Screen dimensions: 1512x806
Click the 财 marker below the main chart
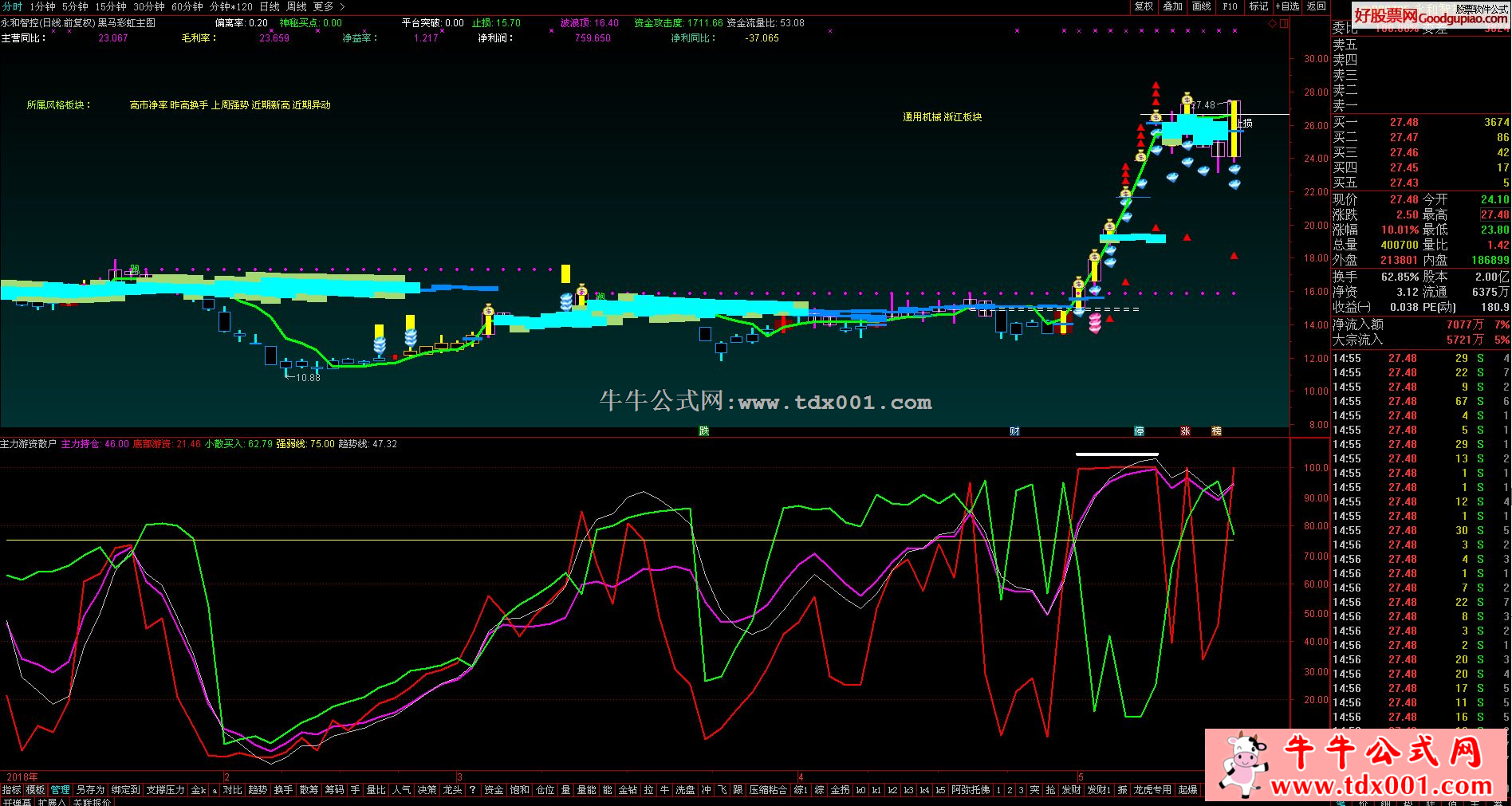(1014, 431)
